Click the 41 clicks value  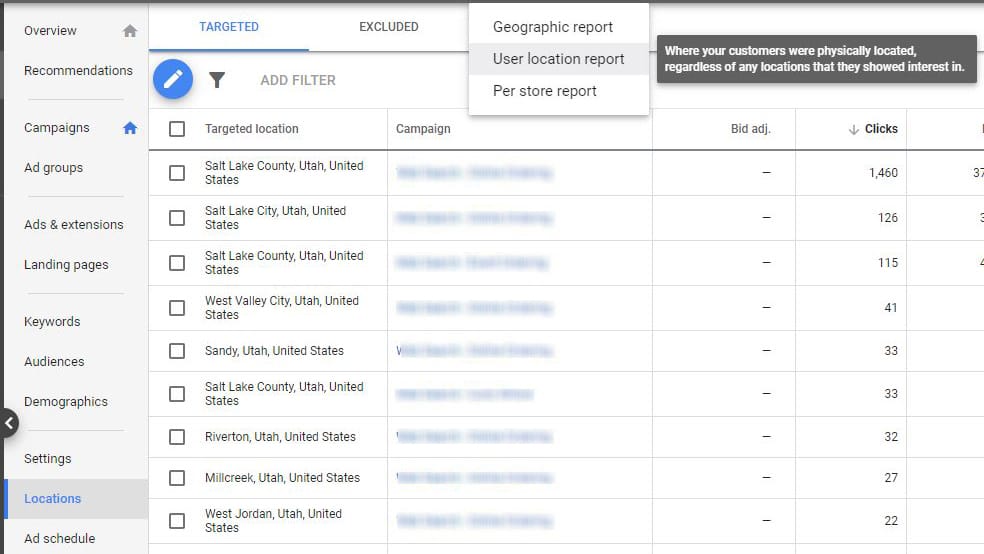tap(890, 308)
